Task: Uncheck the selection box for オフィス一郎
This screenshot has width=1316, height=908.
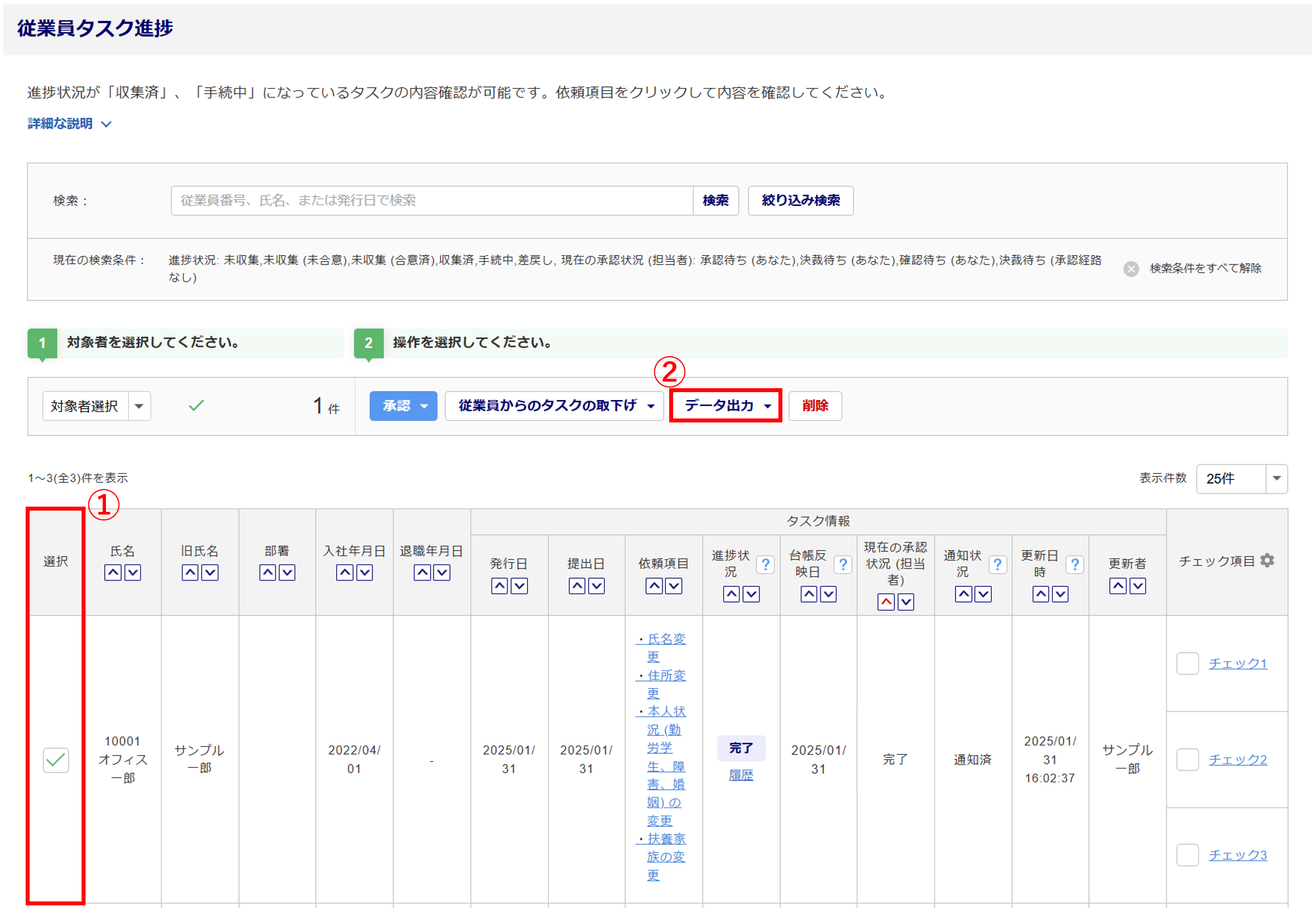Action: tap(56, 760)
